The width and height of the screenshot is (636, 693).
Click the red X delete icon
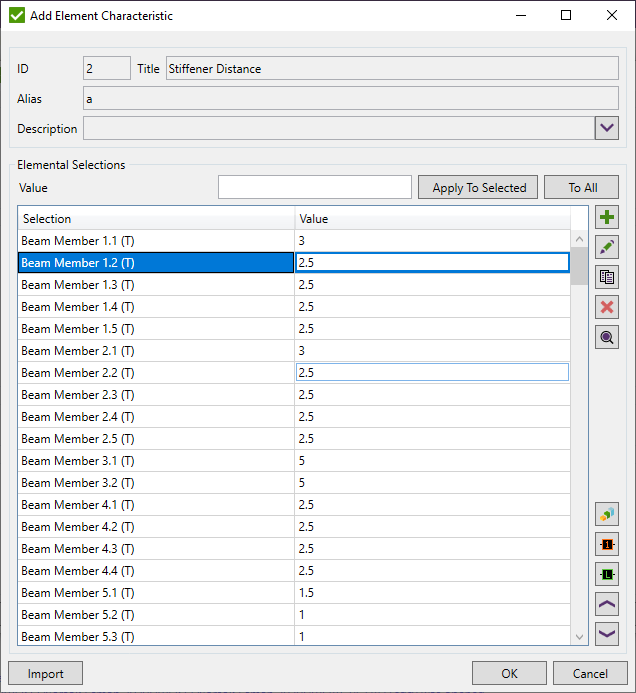[607, 307]
